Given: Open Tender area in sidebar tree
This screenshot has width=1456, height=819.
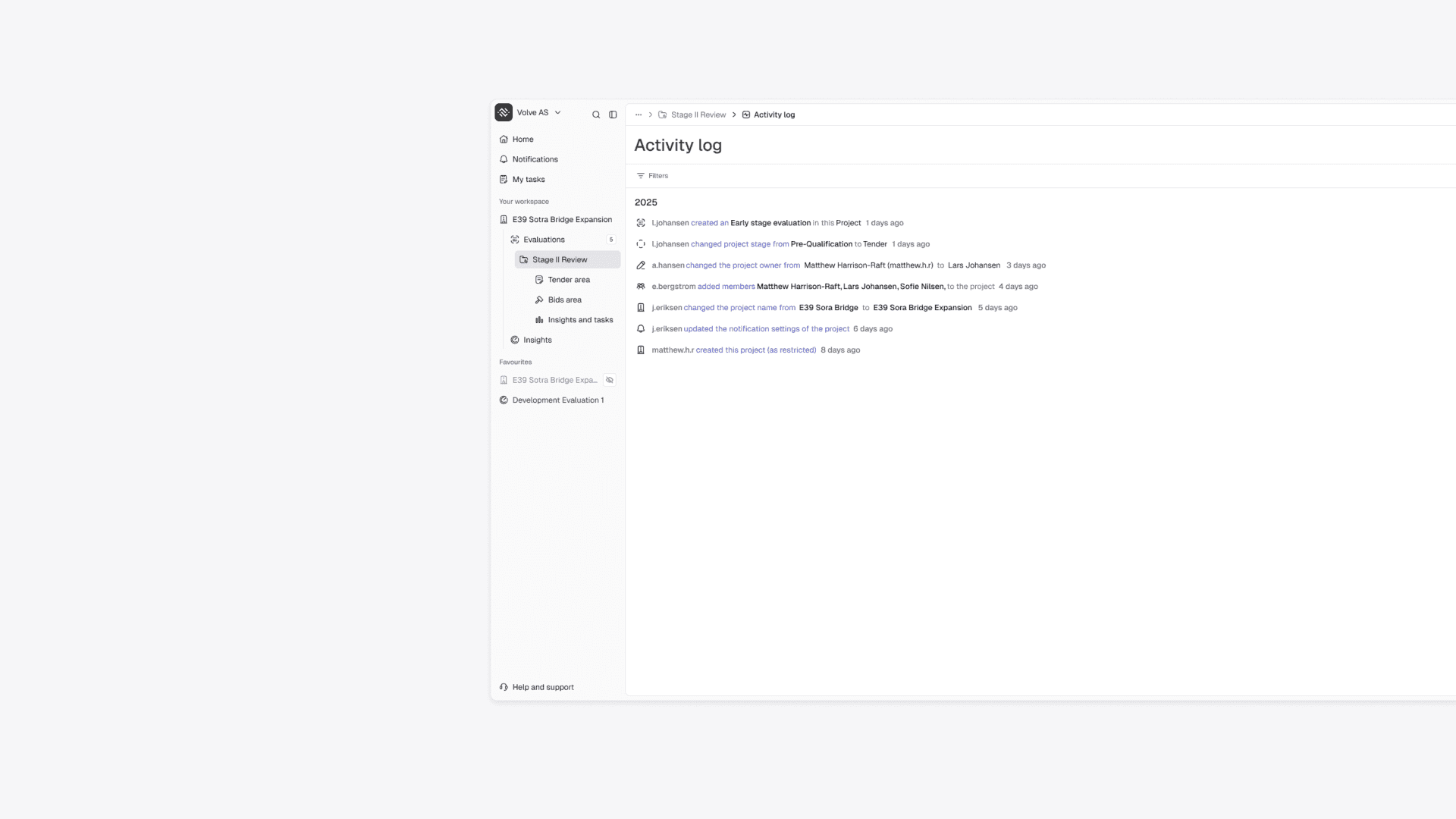Looking at the screenshot, I should pyautogui.click(x=568, y=280).
